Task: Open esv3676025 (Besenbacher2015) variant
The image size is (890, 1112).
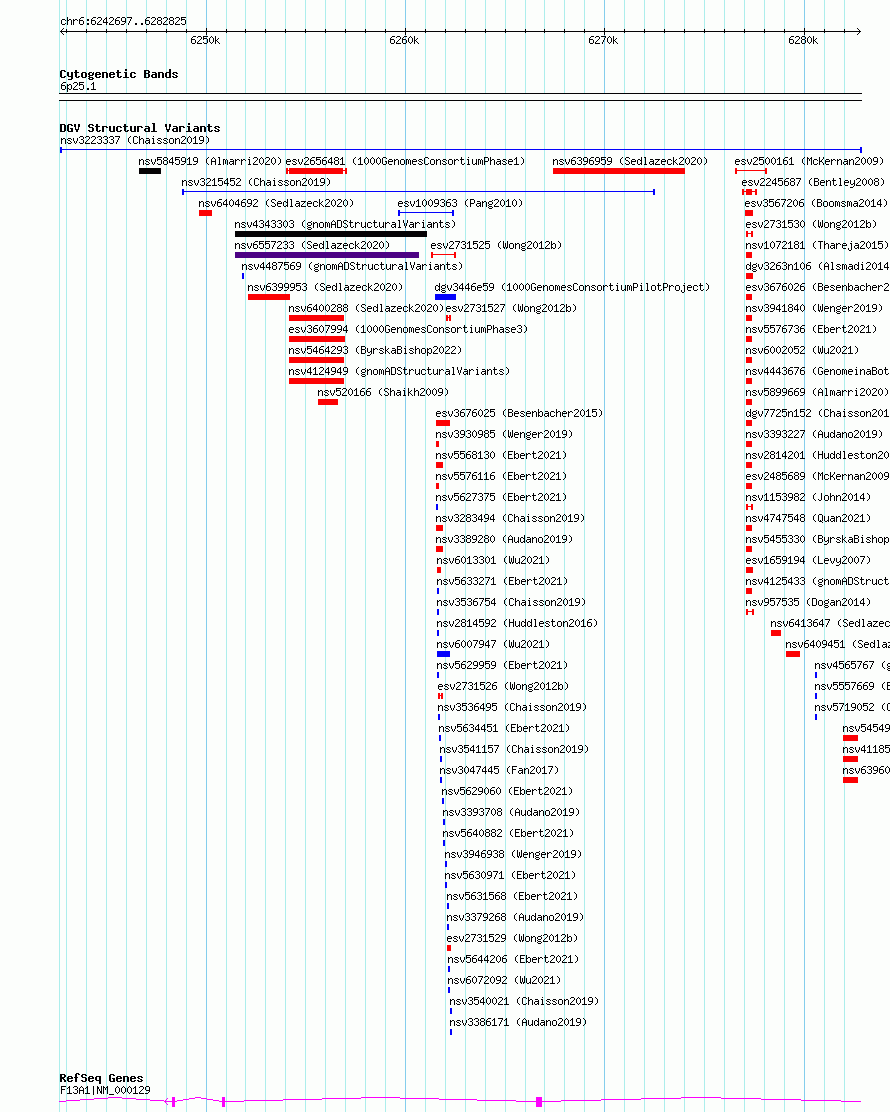Action: pos(519,413)
